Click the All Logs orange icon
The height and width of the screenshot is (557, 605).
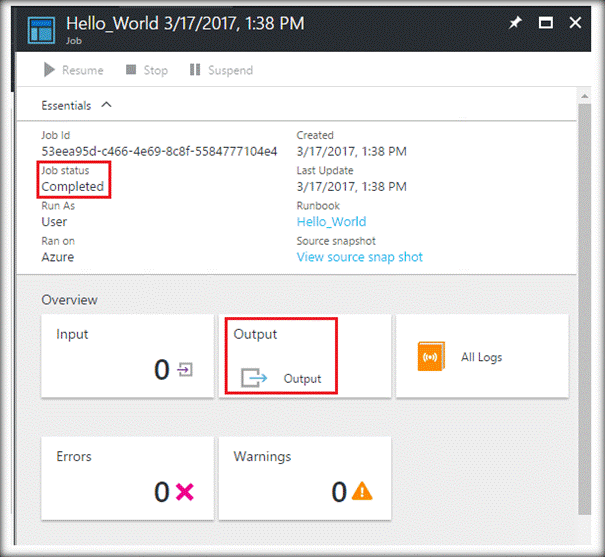point(431,357)
